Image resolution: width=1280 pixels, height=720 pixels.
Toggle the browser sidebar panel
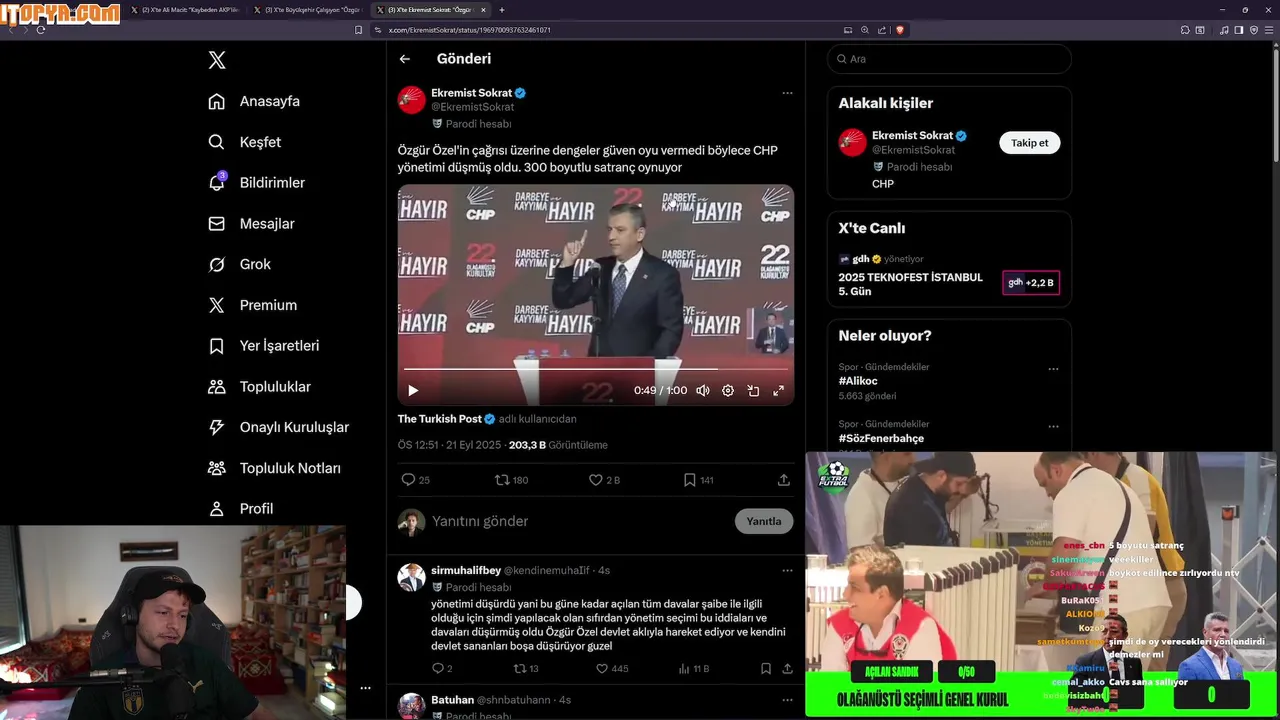(1239, 30)
